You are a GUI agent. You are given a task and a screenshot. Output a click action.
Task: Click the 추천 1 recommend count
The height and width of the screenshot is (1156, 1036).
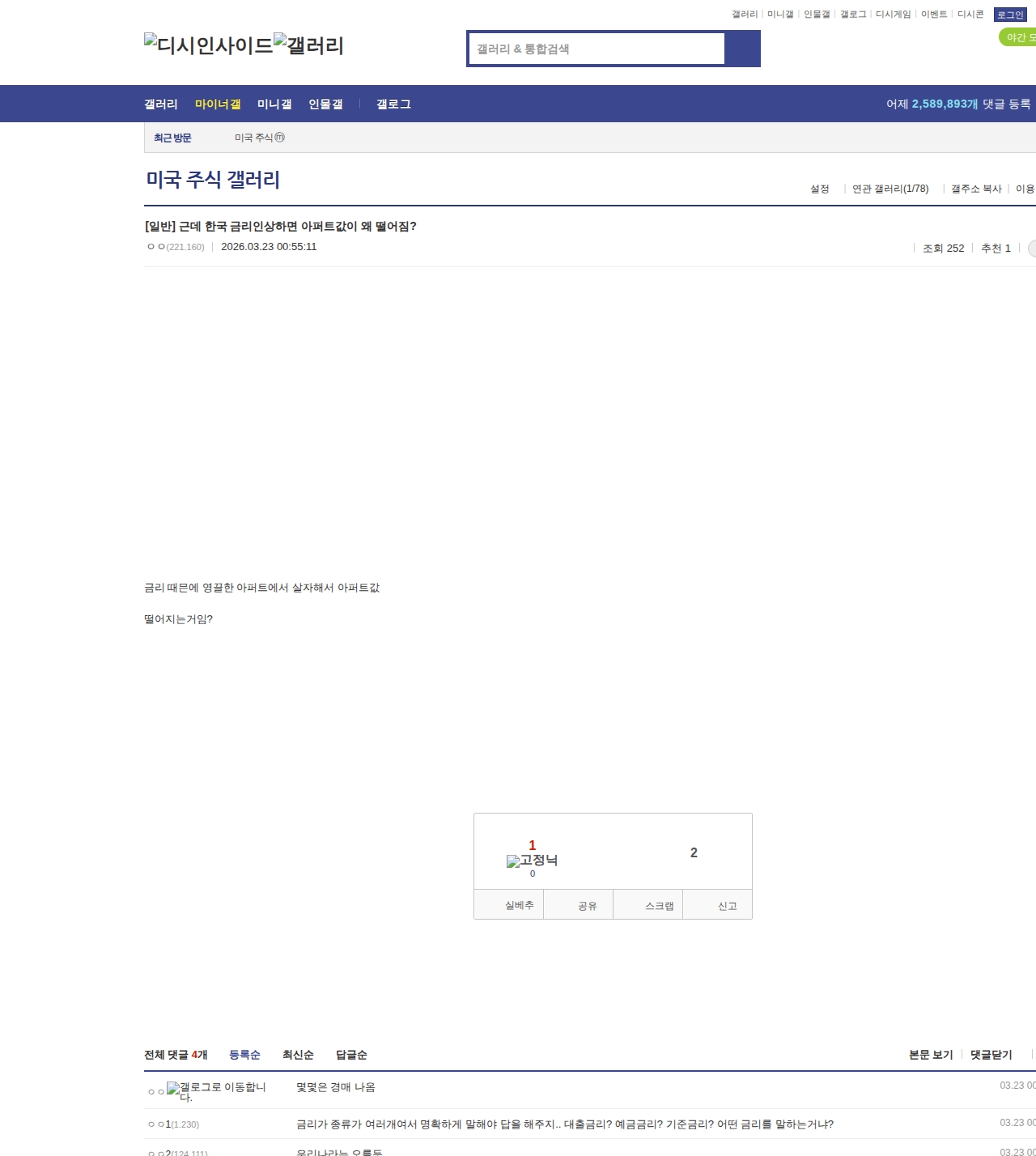tap(996, 249)
